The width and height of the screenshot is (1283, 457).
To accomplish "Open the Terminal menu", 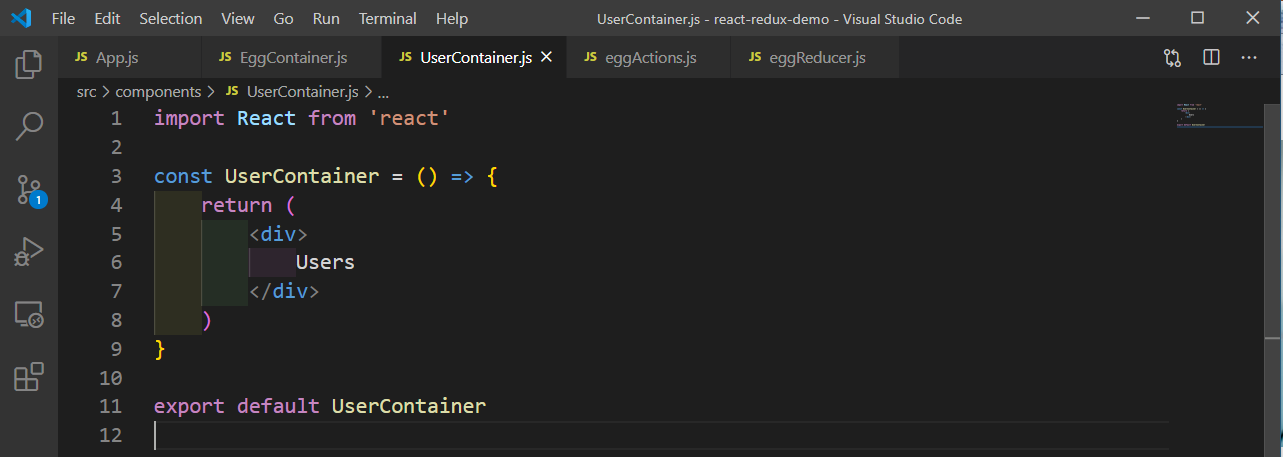I will point(388,18).
